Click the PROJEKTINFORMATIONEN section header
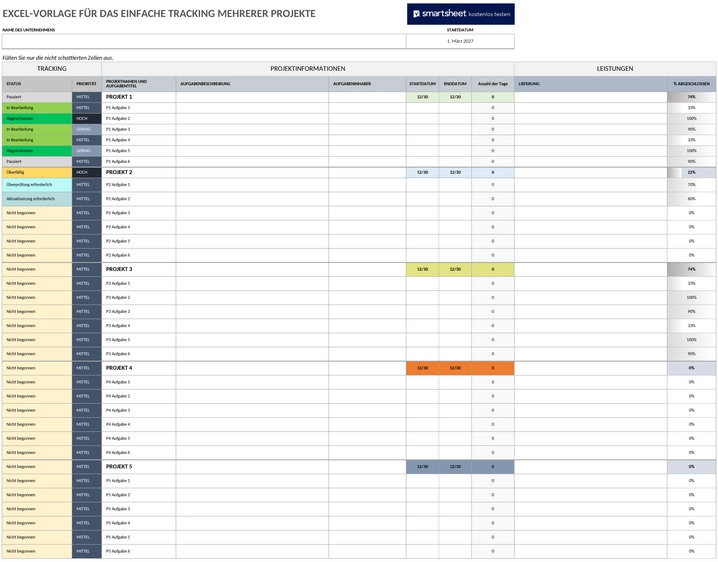718x562 pixels. tap(308, 69)
